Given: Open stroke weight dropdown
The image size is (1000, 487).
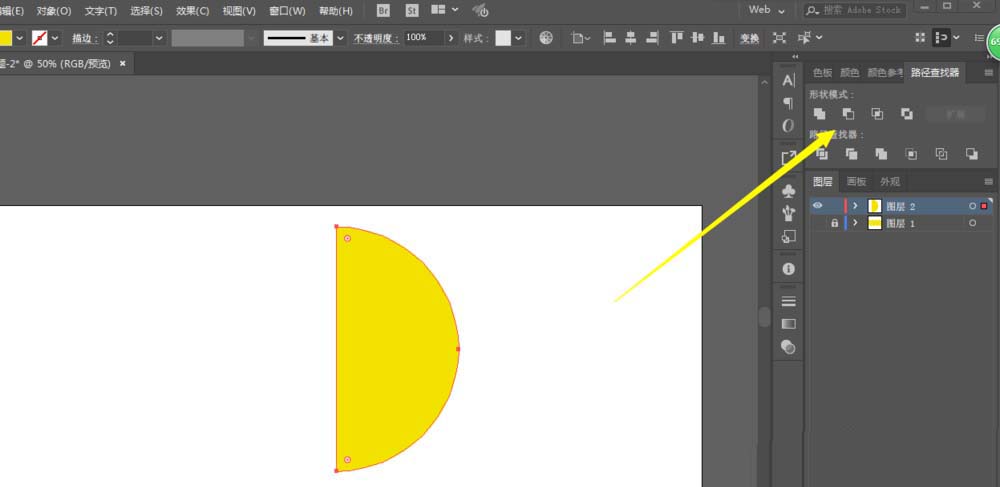Looking at the screenshot, I should [x=159, y=38].
